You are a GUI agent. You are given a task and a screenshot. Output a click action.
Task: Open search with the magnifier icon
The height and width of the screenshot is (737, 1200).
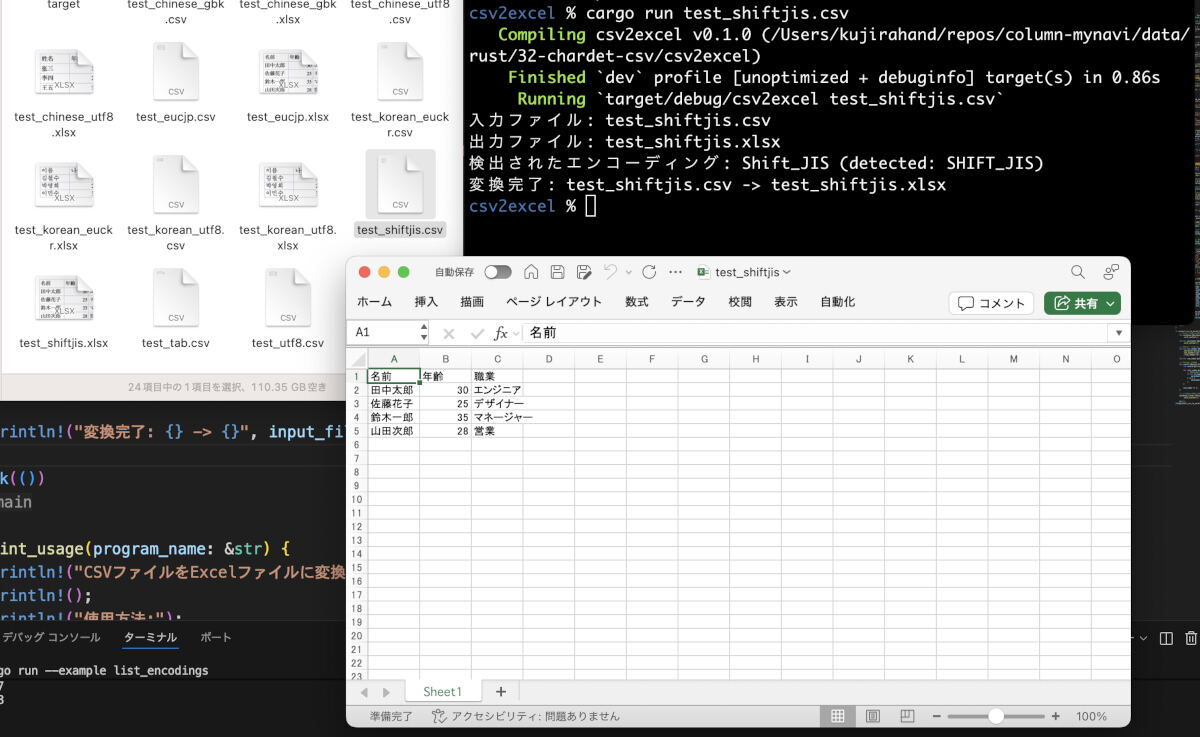tap(1077, 271)
